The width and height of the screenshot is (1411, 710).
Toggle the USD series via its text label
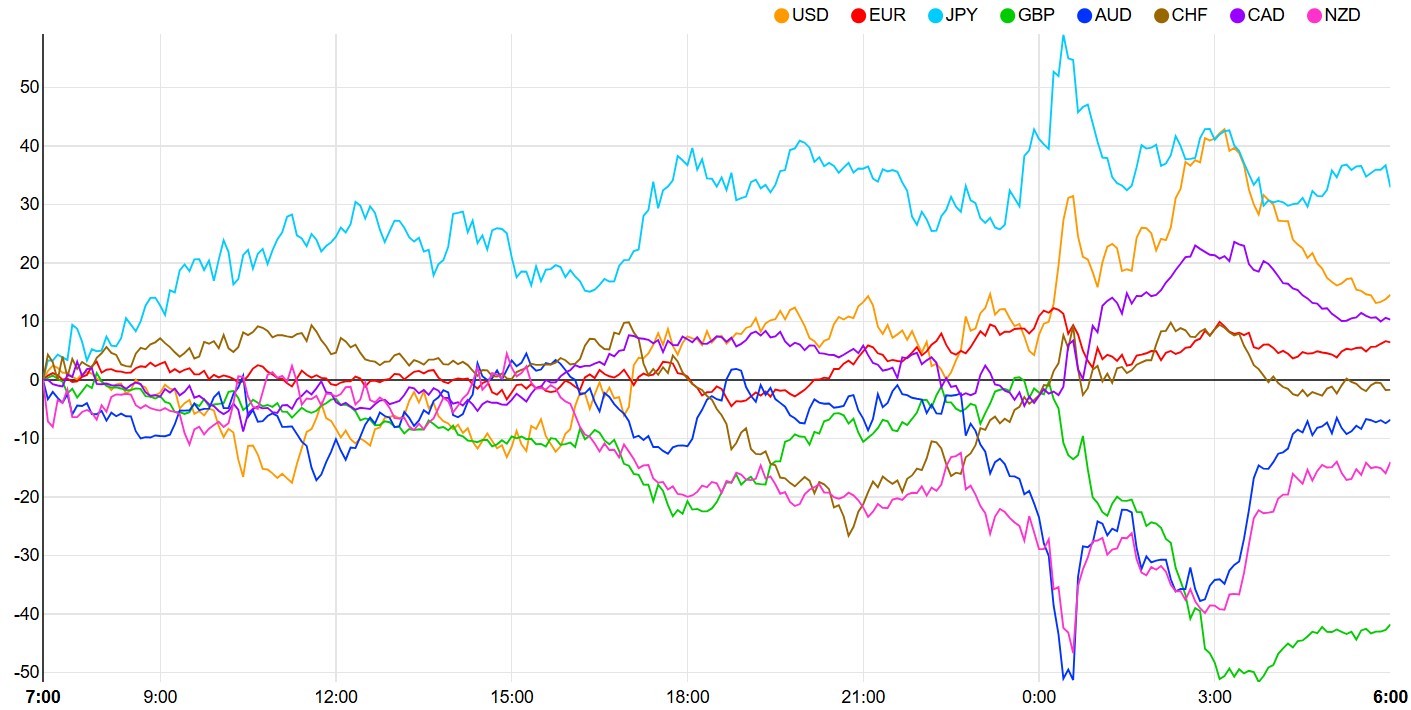click(810, 15)
